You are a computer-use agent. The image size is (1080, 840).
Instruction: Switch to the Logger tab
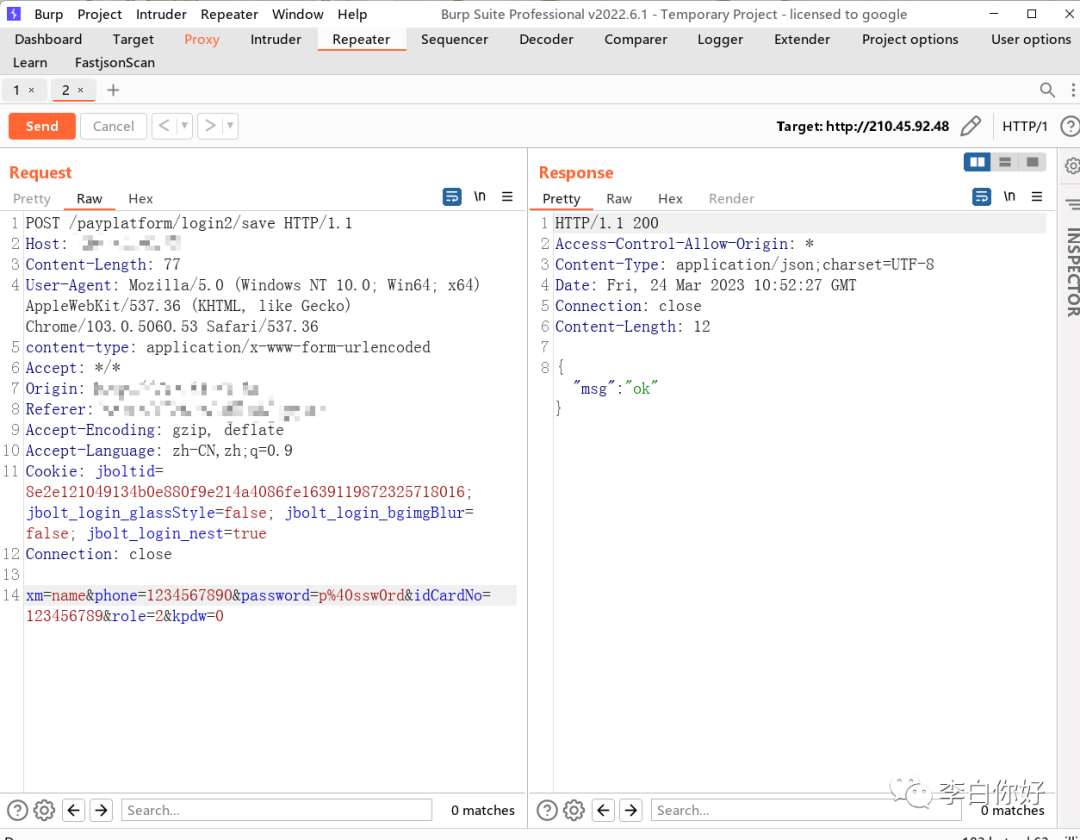pos(720,39)
